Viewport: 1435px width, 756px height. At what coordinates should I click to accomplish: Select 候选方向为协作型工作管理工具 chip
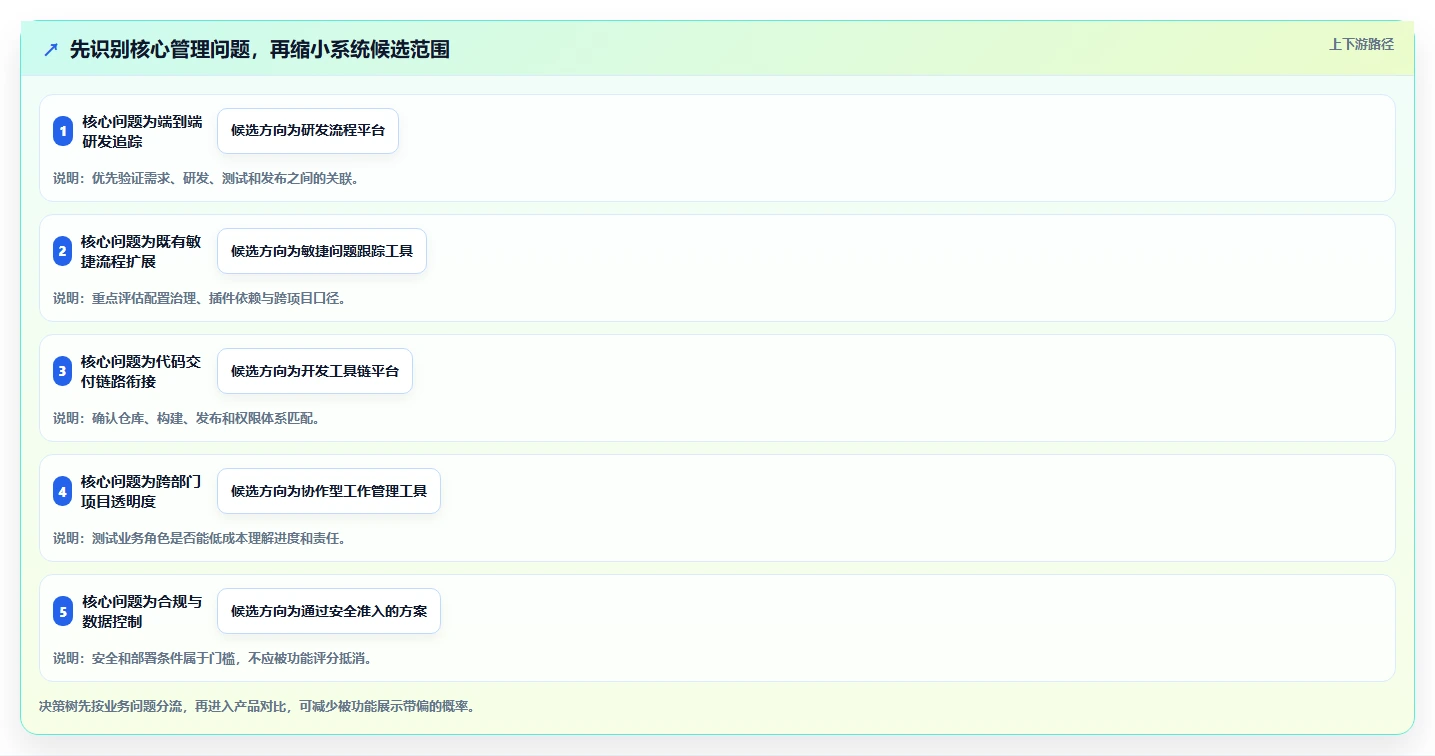329,491
